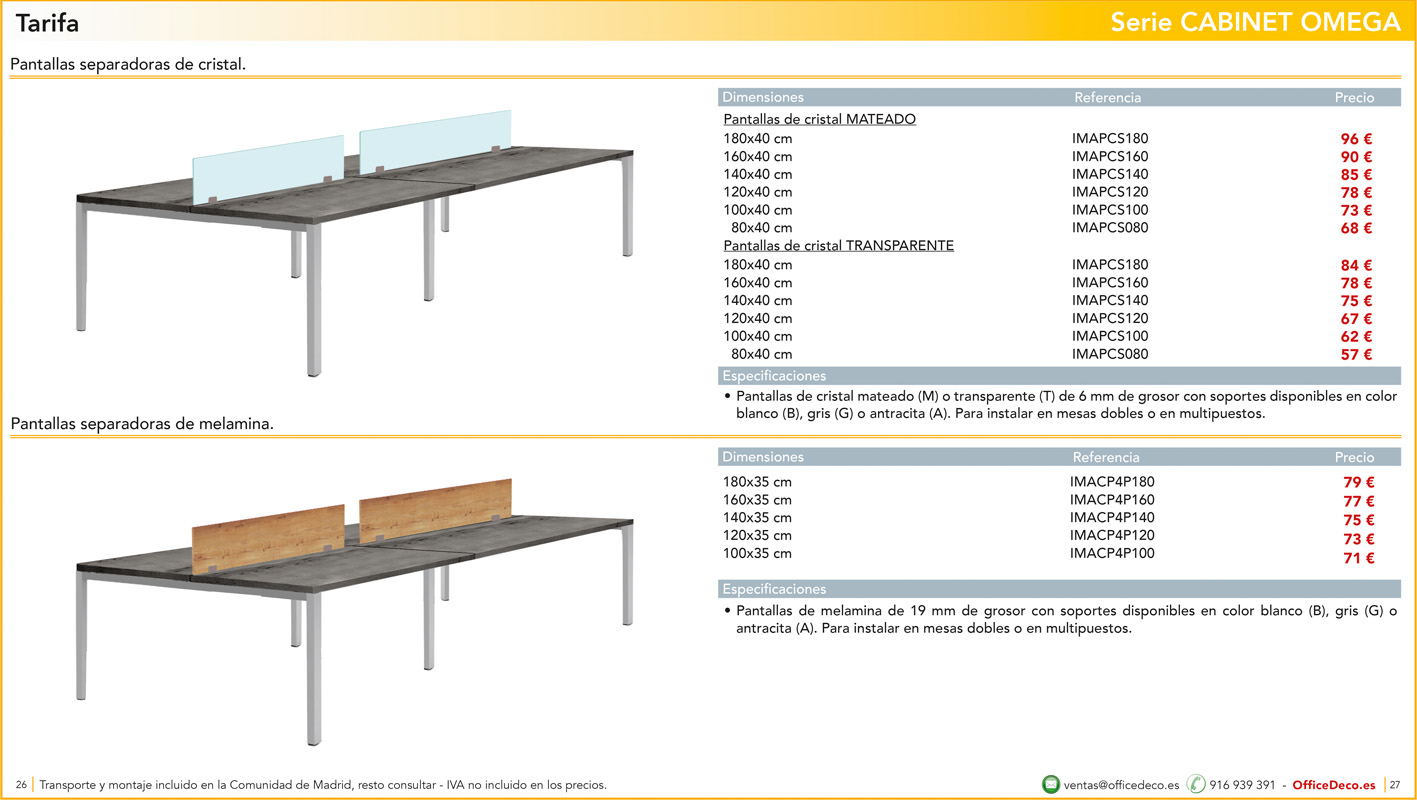This screenshot has height=800, width=1417.
Task: Select subheading "Pantallas de cristal MATEADO"
Action: tap(820, 119)
